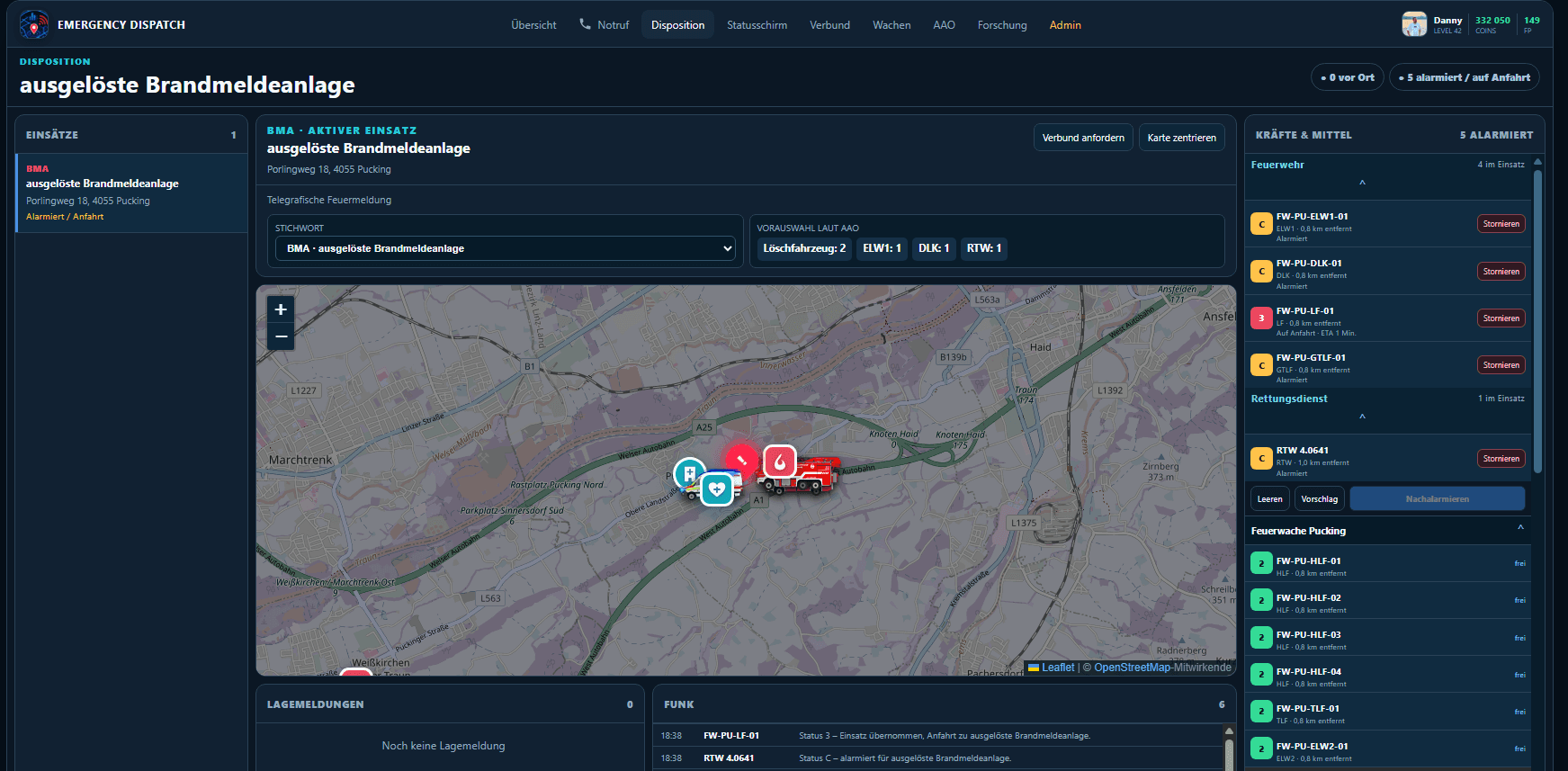Screen dimensions: 1568x771
Task: Select the ausgelöste Brandmeldeanlage incident in Einsätze
Action: 132,193
